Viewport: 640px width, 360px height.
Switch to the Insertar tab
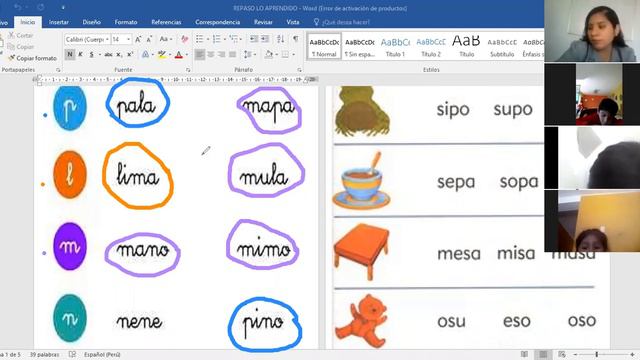[x=59, y=22]
